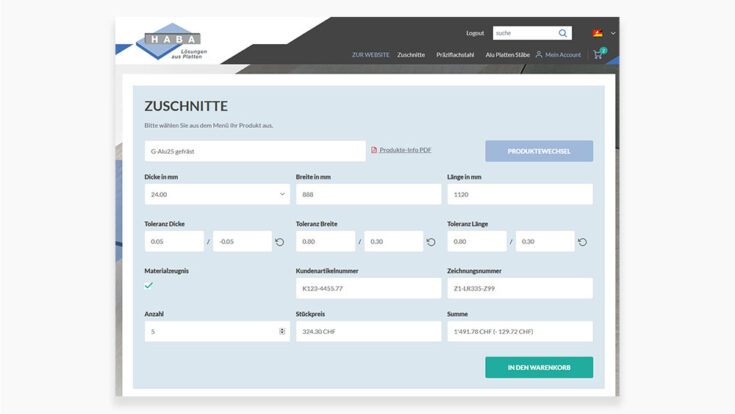Expand the language dropdown chevron
This screenshot has height=414, width=735.
point(613,33)
